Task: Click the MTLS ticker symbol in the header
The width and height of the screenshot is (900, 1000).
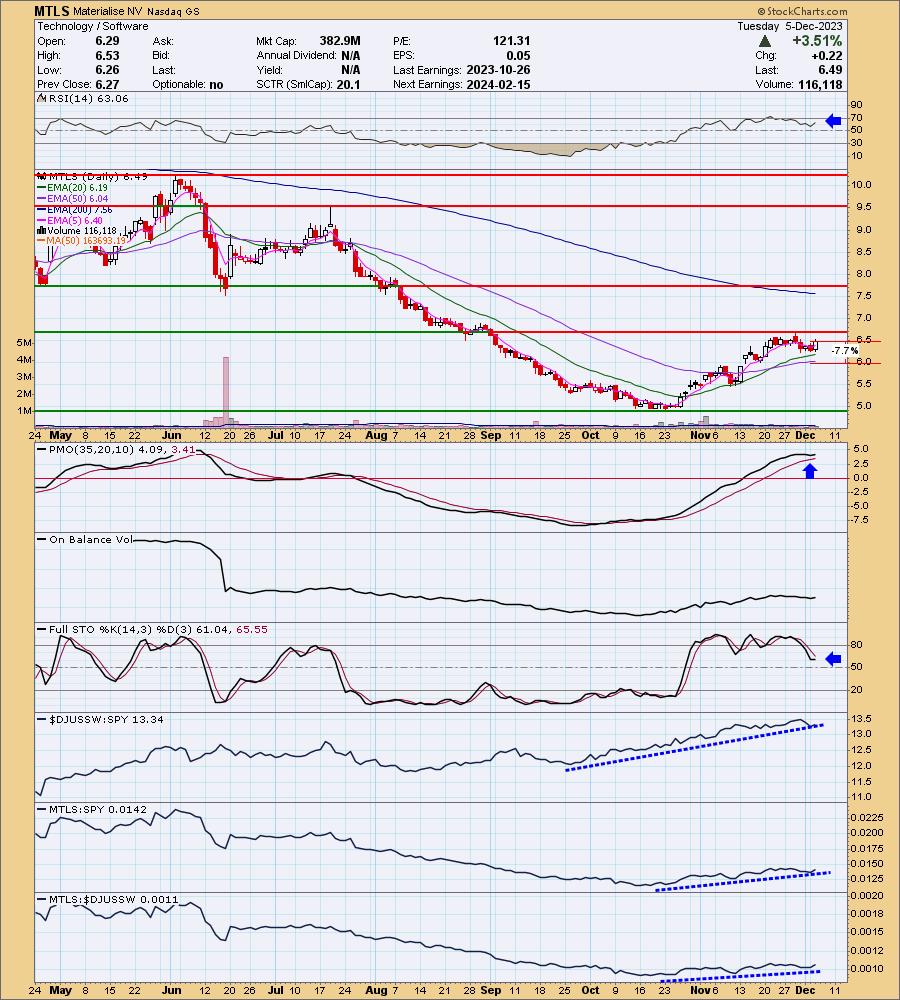Action: 52,11
